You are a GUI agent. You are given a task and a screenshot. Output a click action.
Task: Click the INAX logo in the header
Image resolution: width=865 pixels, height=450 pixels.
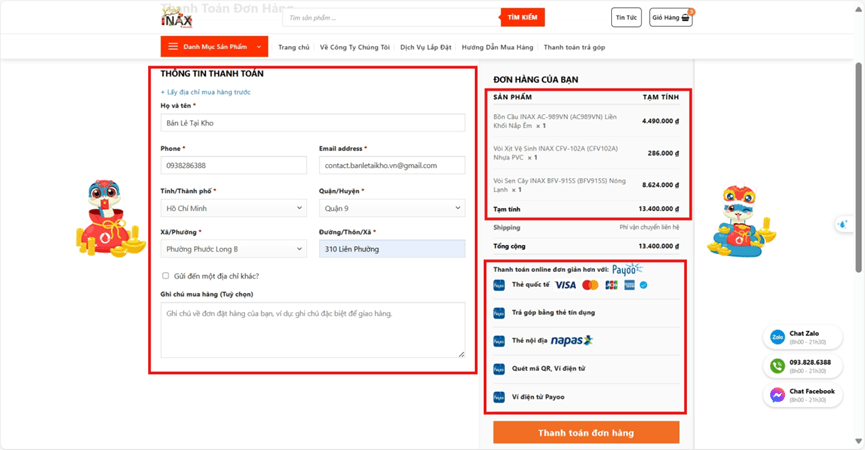tap(176, 19)
